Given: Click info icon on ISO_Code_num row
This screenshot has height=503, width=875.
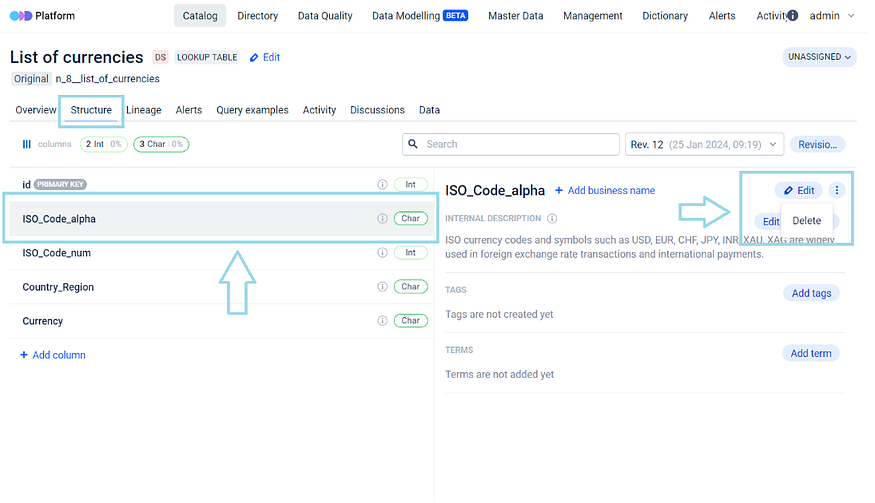Looking at the screenshot, I should coord(382,253).
